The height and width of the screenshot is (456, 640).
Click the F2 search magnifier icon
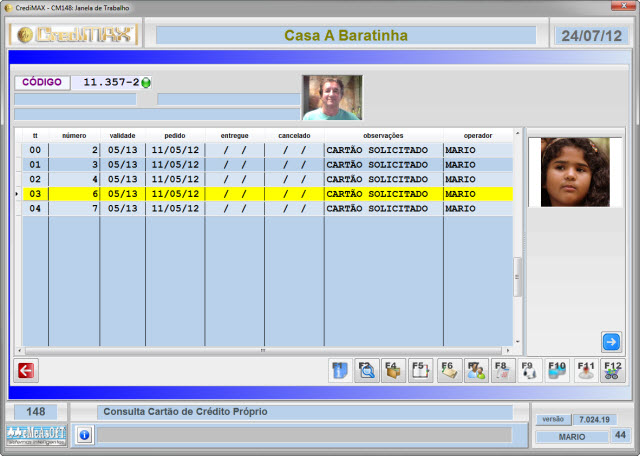[x=367, y=370]
